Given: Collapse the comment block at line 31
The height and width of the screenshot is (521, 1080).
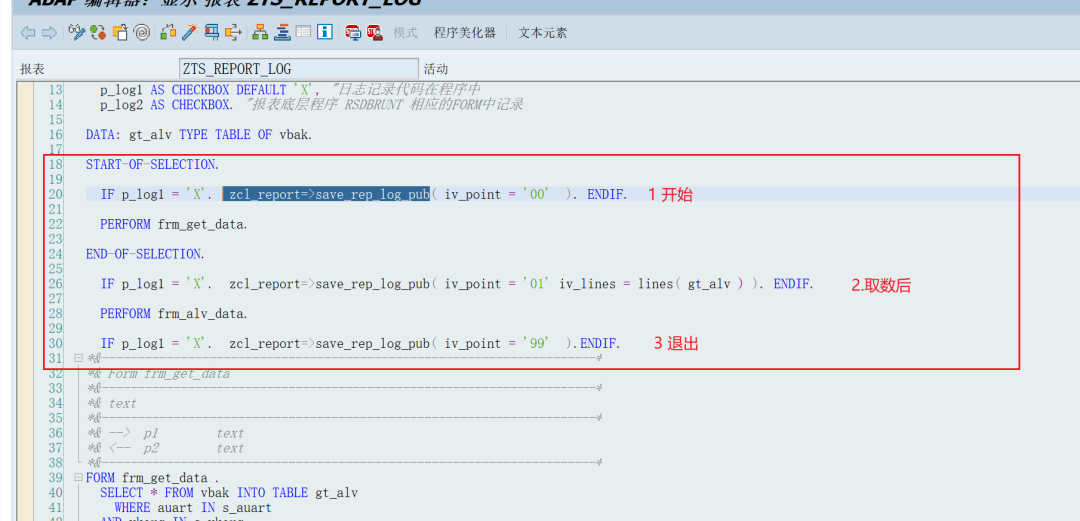Looking at the screenshot, I should [78, 358].
